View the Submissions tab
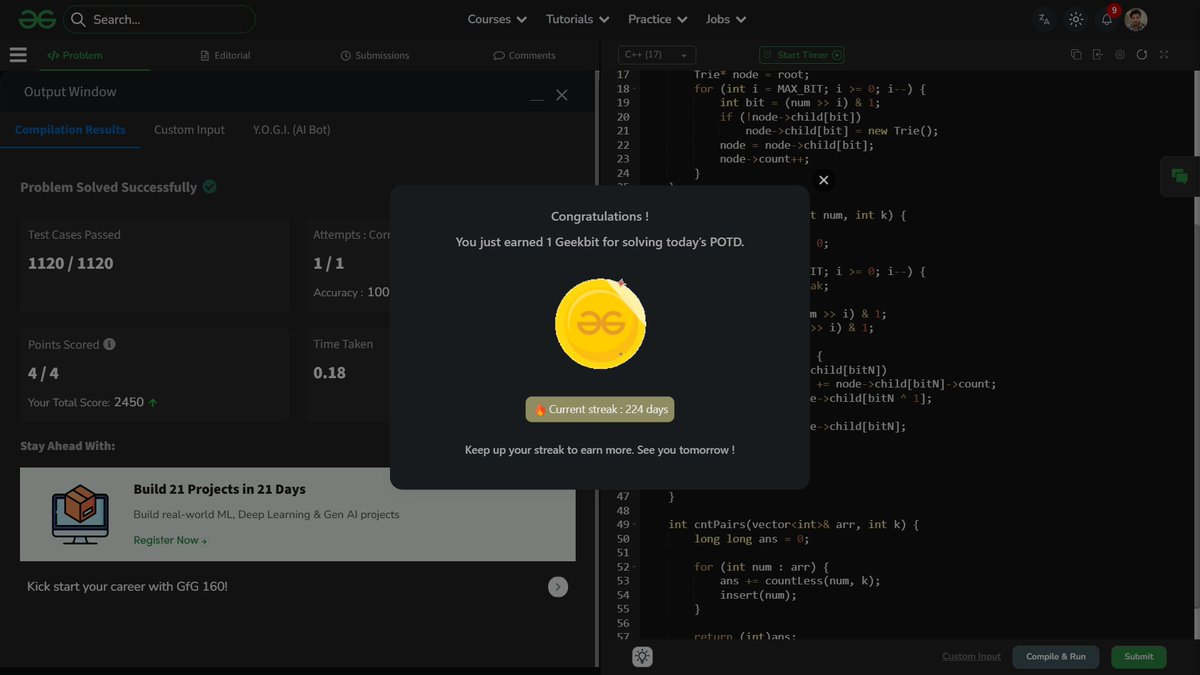 click(x=382, y=55)
